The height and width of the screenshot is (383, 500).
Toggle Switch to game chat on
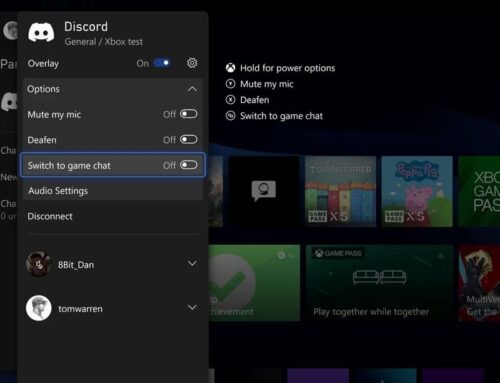coord(189,165)
